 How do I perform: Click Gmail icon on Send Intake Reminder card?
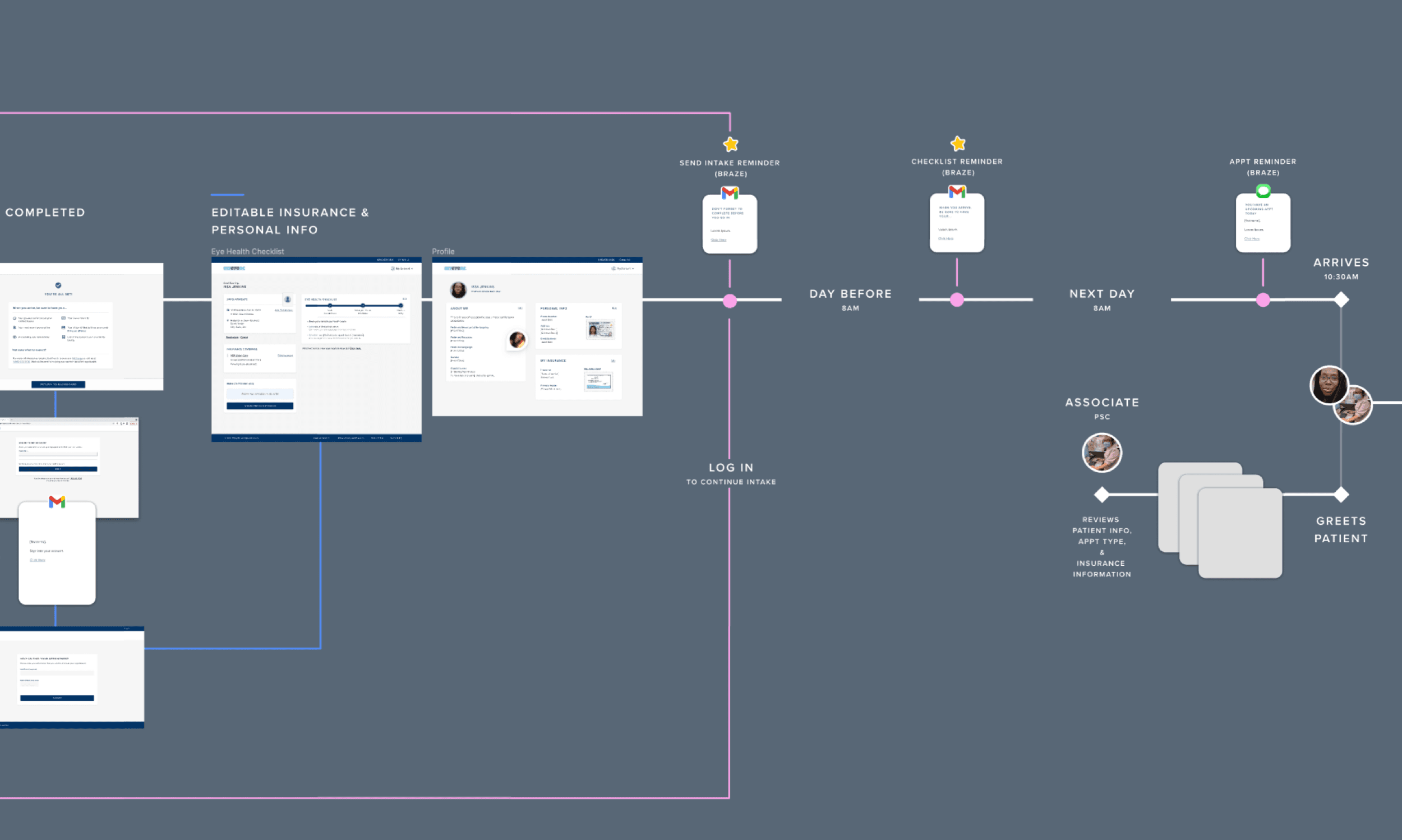[x=730, y=193]
